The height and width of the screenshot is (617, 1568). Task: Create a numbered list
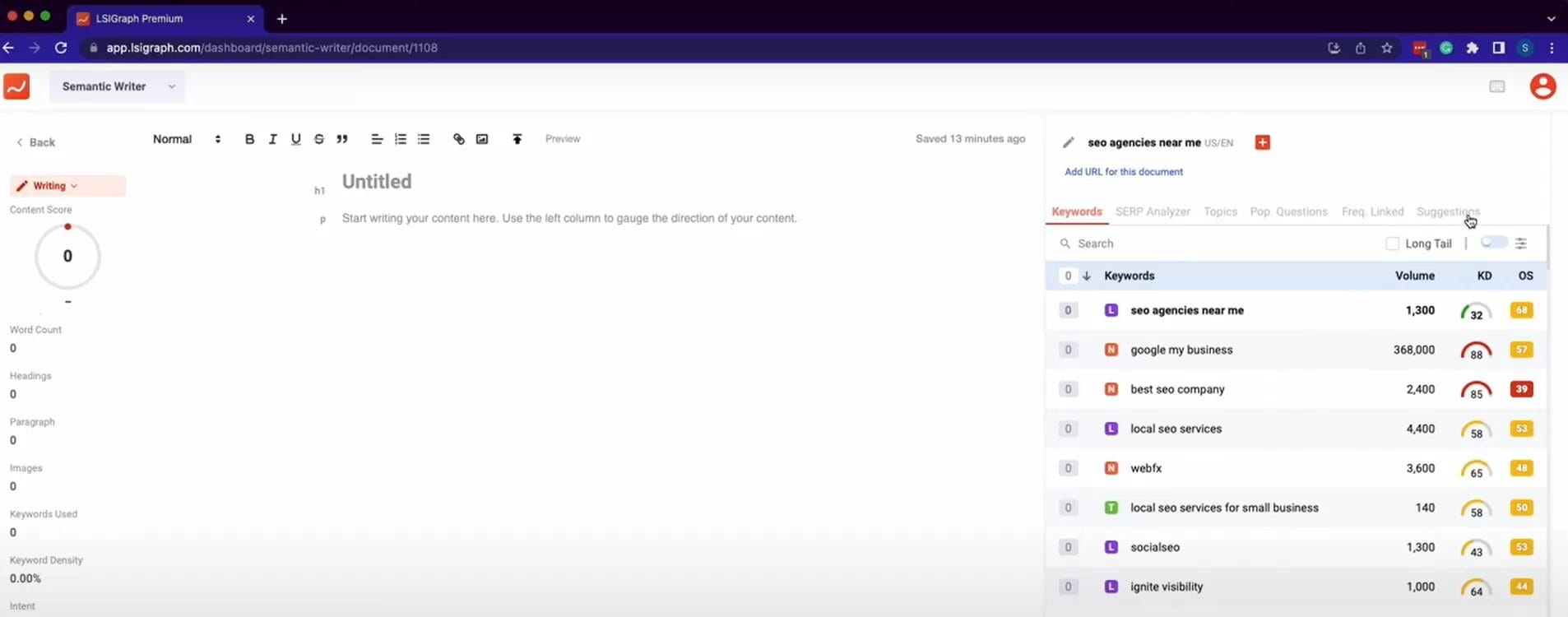pyautogui.click(x=400, y=139)
